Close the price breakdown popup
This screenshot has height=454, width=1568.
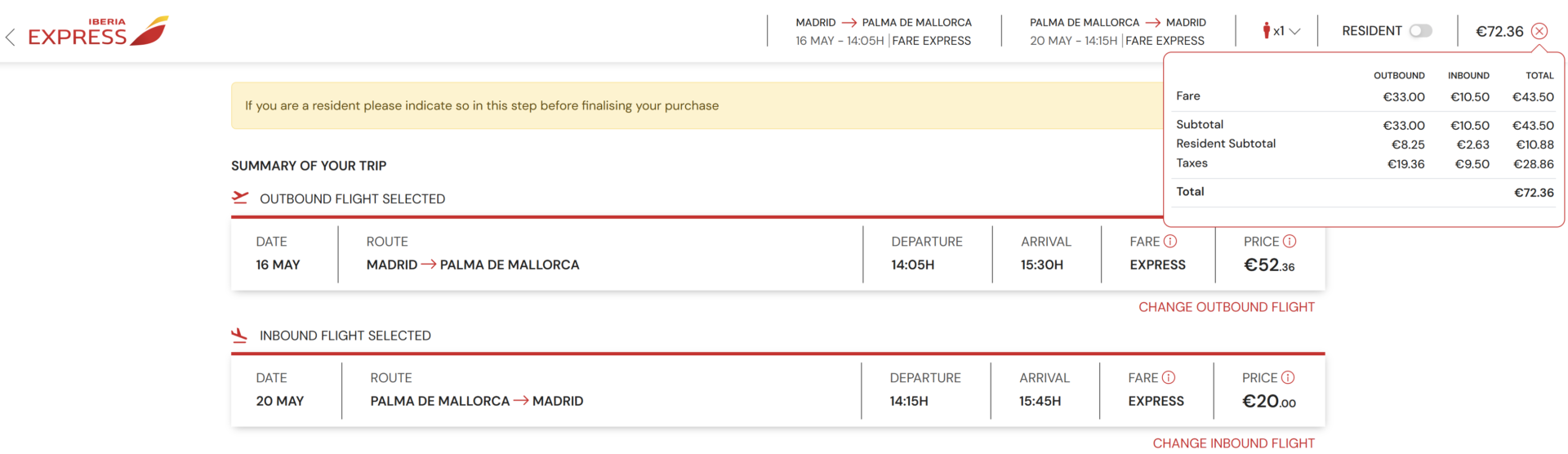tap(1539, 31)
